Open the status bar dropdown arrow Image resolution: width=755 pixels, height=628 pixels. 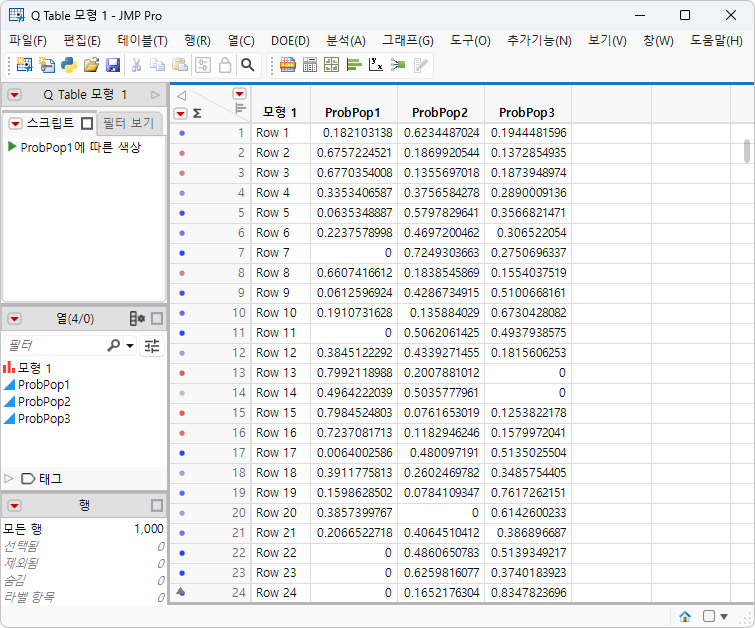pos(724,616)
